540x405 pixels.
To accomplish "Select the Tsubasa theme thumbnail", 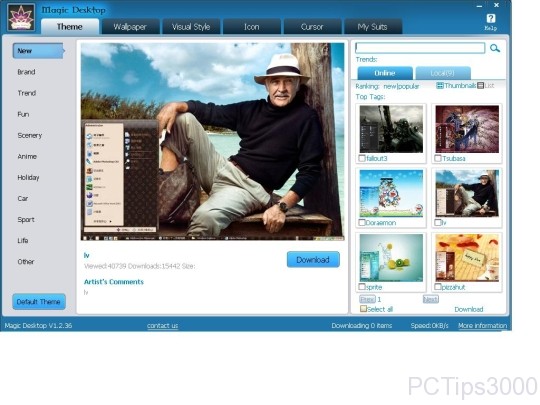I will [467, 129].
